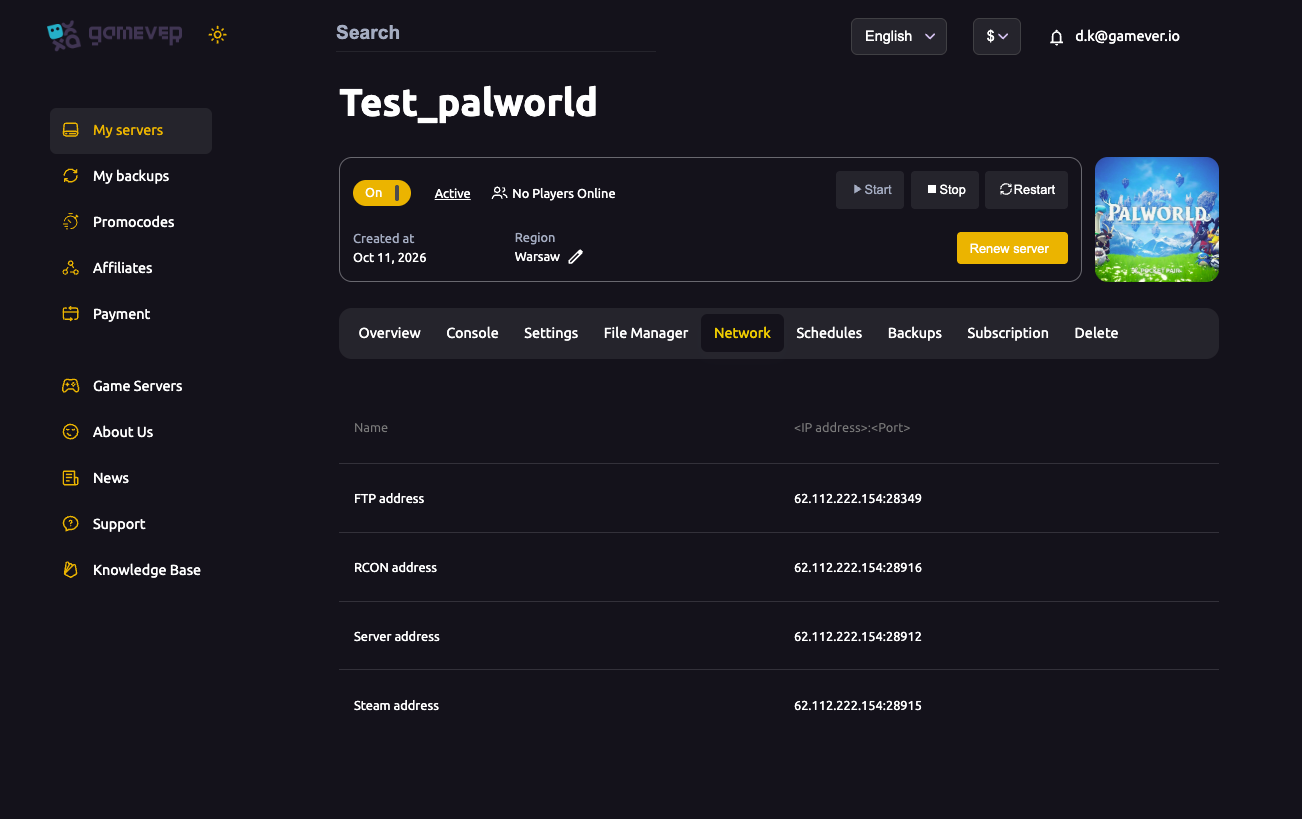Click the Promocodes sidebar icon

tap(70, 222)
